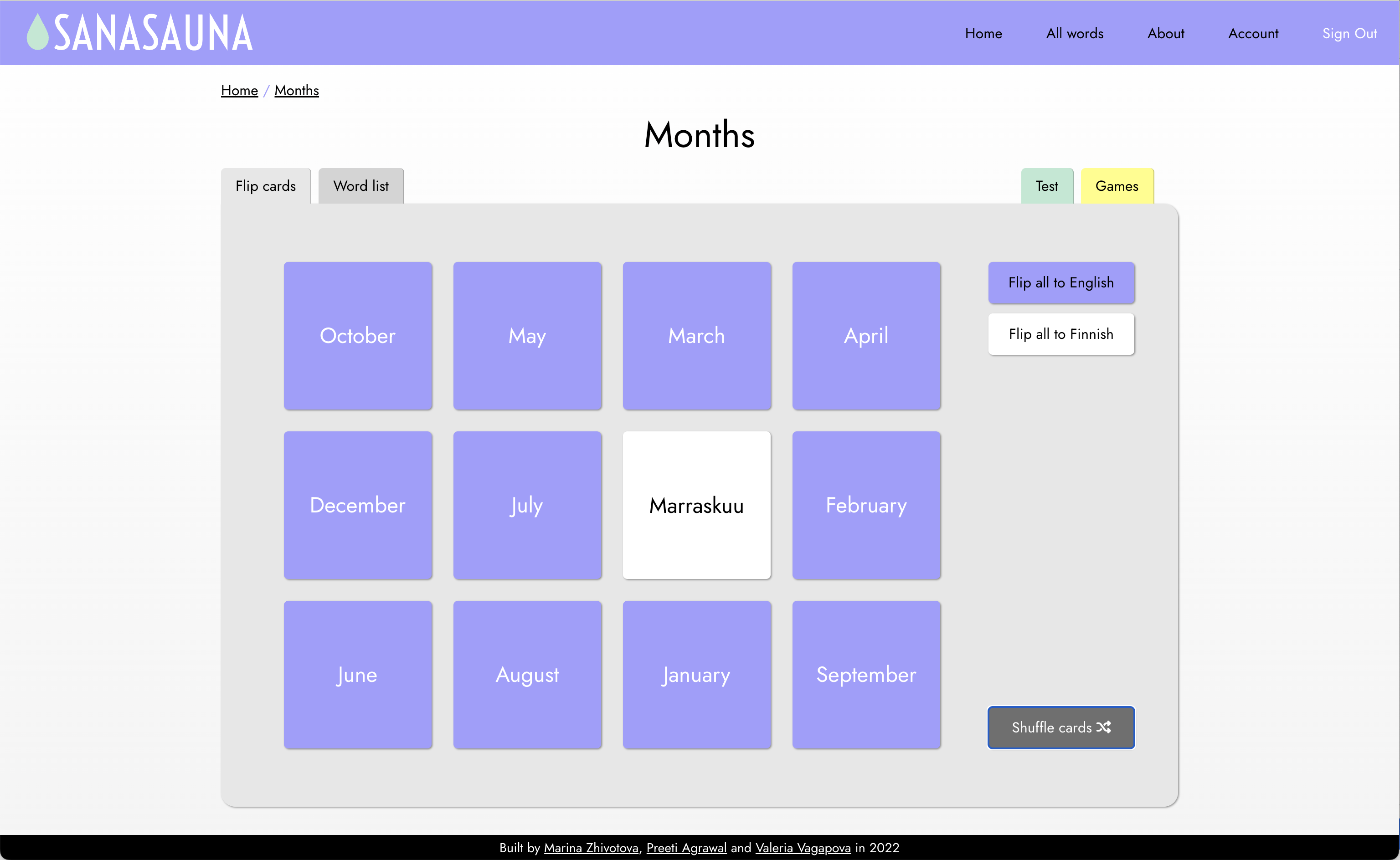Click the Home breadcrumb link
Screen dimensions: 1400x860
239,91
